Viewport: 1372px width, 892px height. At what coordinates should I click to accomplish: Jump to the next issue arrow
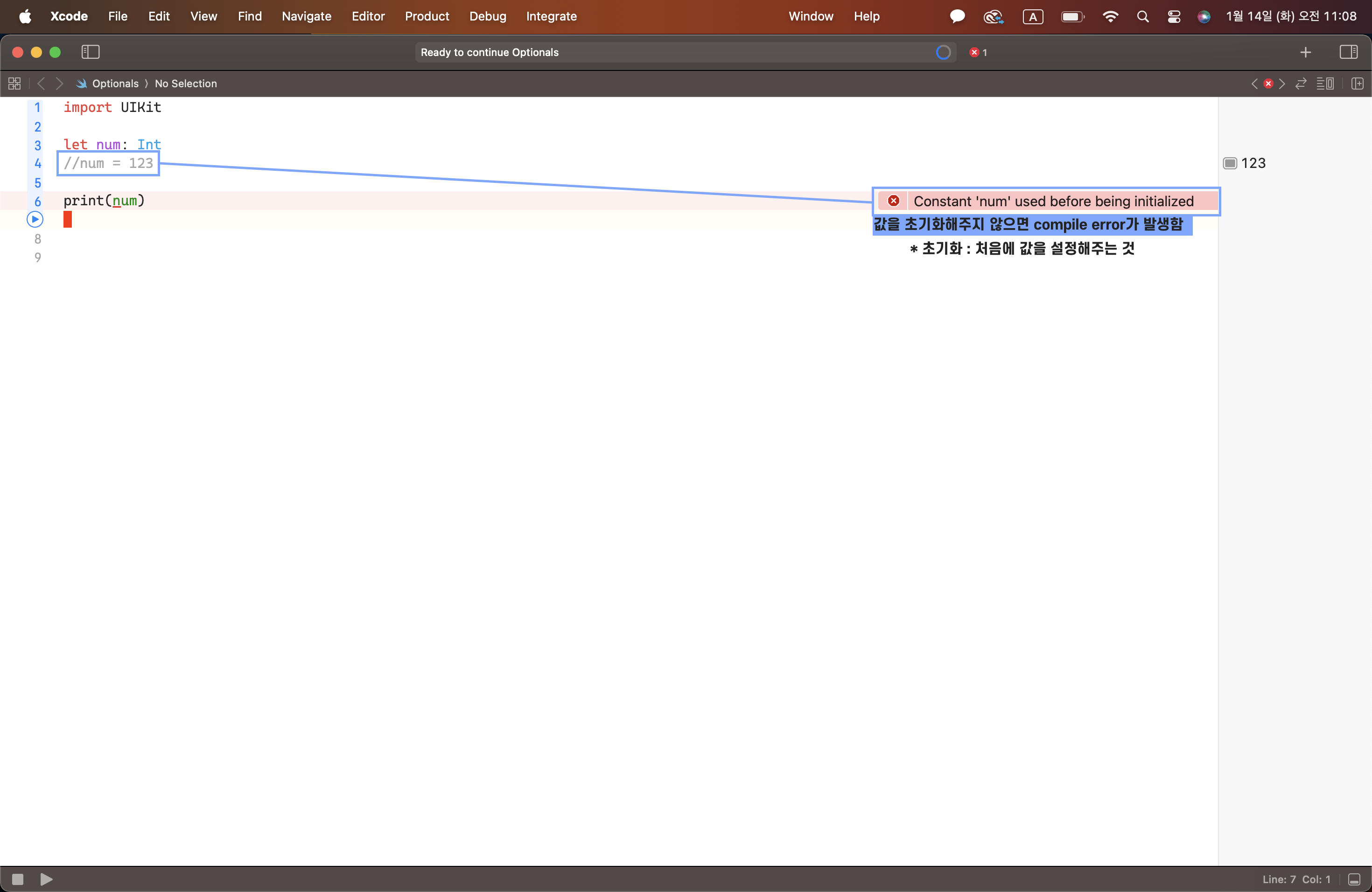(x=1282, y=84)
